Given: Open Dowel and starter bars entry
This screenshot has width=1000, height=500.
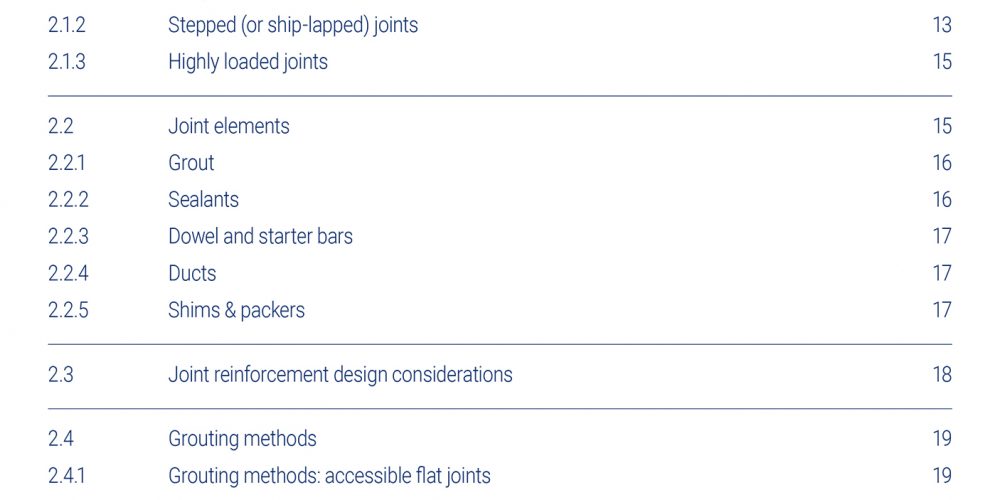Looking at the screenshot, I should point(260,237).
